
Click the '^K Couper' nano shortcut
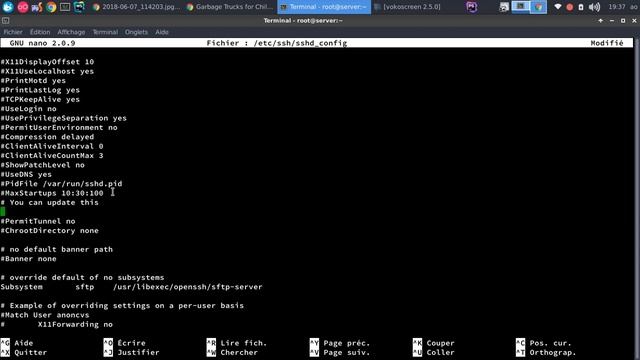point(433,343)
